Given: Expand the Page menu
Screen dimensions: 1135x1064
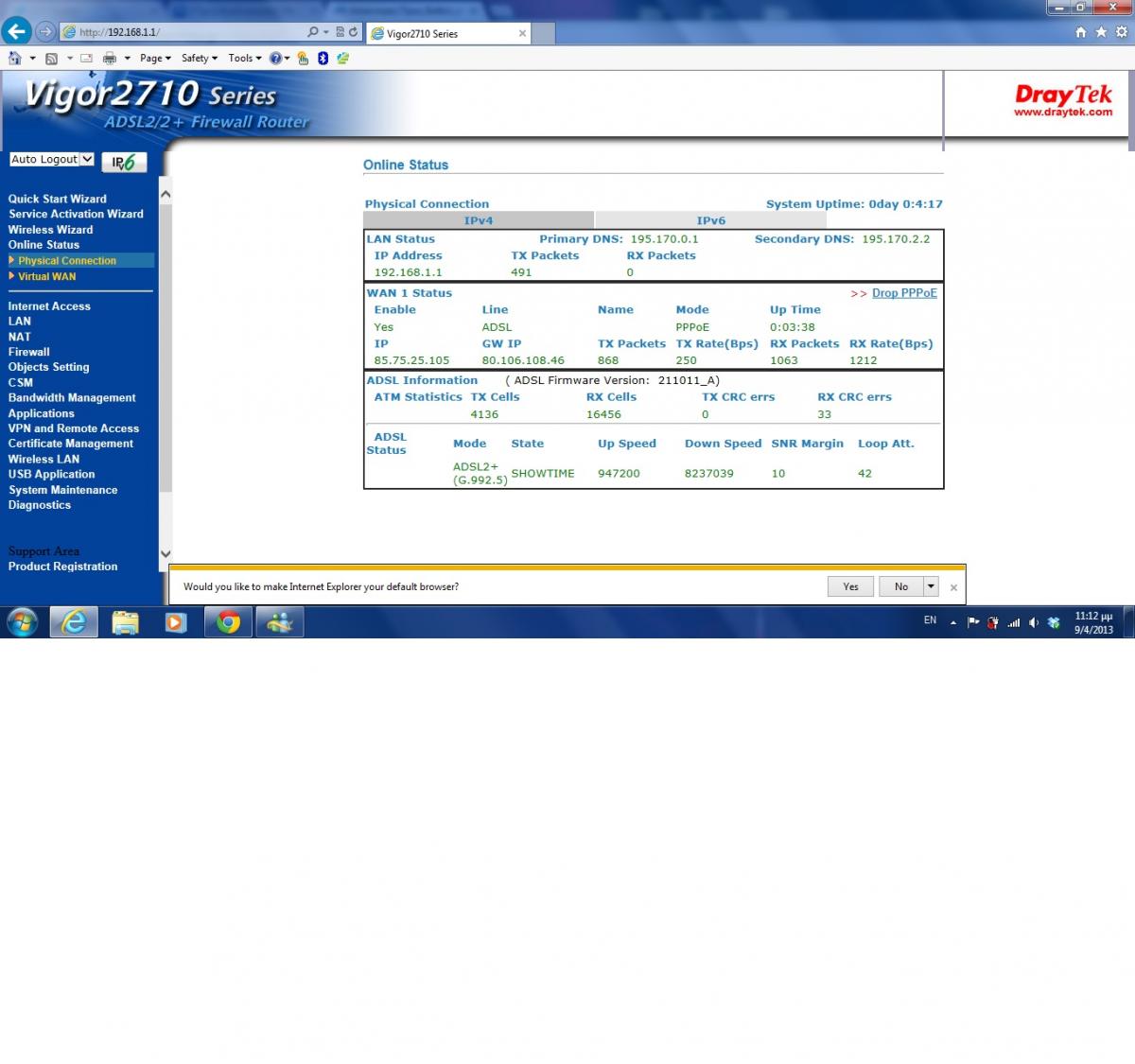Looking at the screenshot, I should click(x=155, y=58).
